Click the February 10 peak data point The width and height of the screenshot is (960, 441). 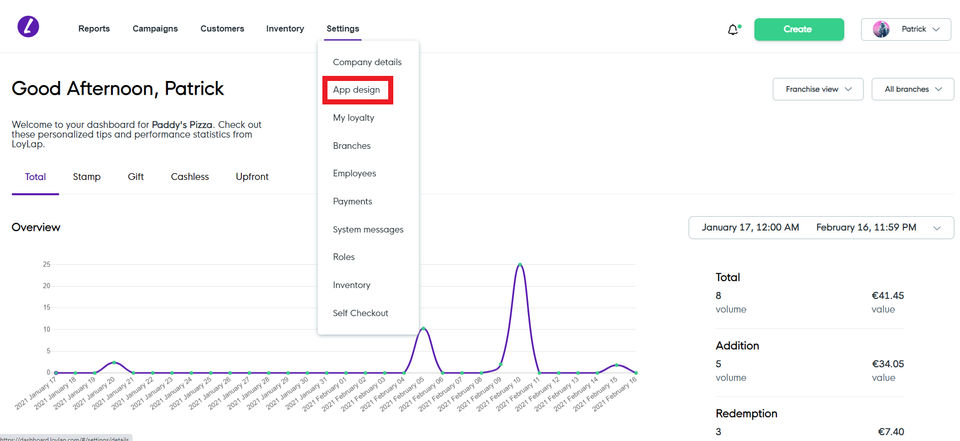pyautogui.click(x=520, y=265)
